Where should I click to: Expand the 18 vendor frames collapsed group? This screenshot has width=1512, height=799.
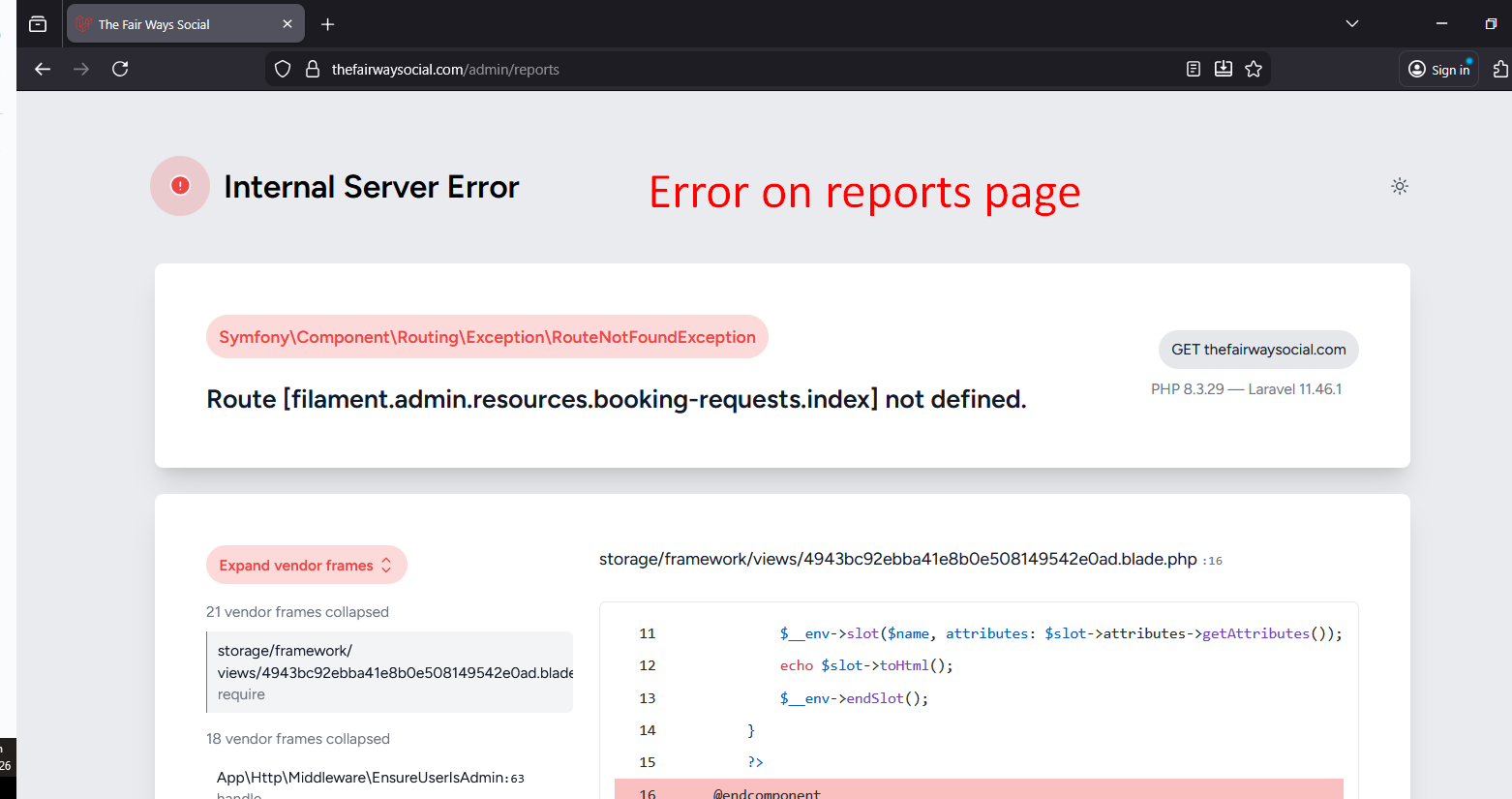coord(297,739)
